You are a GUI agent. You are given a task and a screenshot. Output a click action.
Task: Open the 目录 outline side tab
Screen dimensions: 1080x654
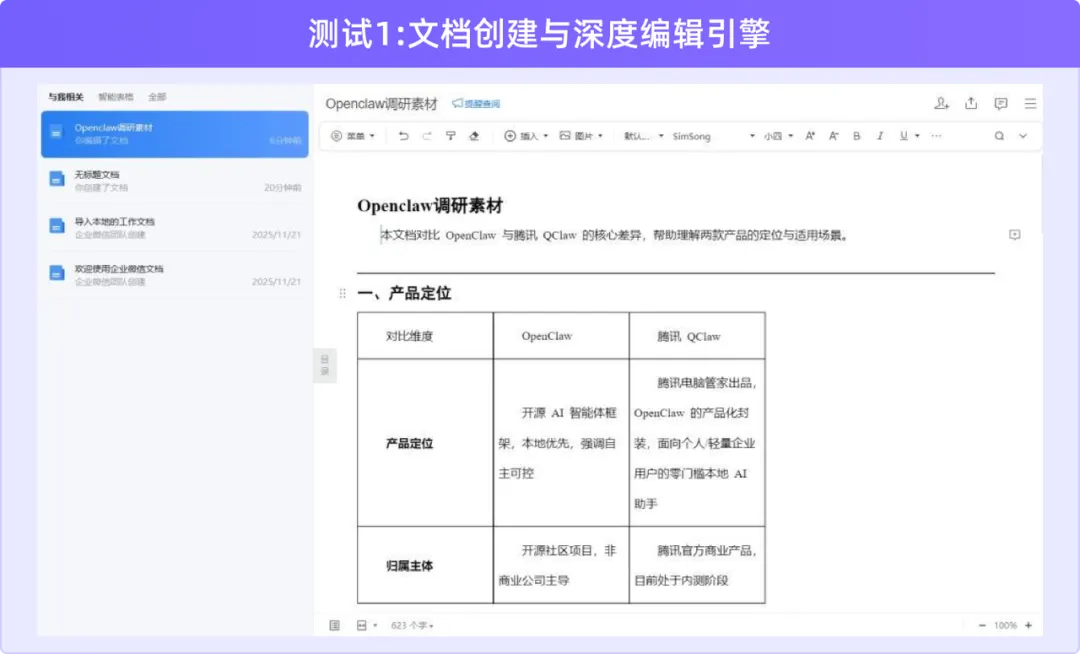324,366
